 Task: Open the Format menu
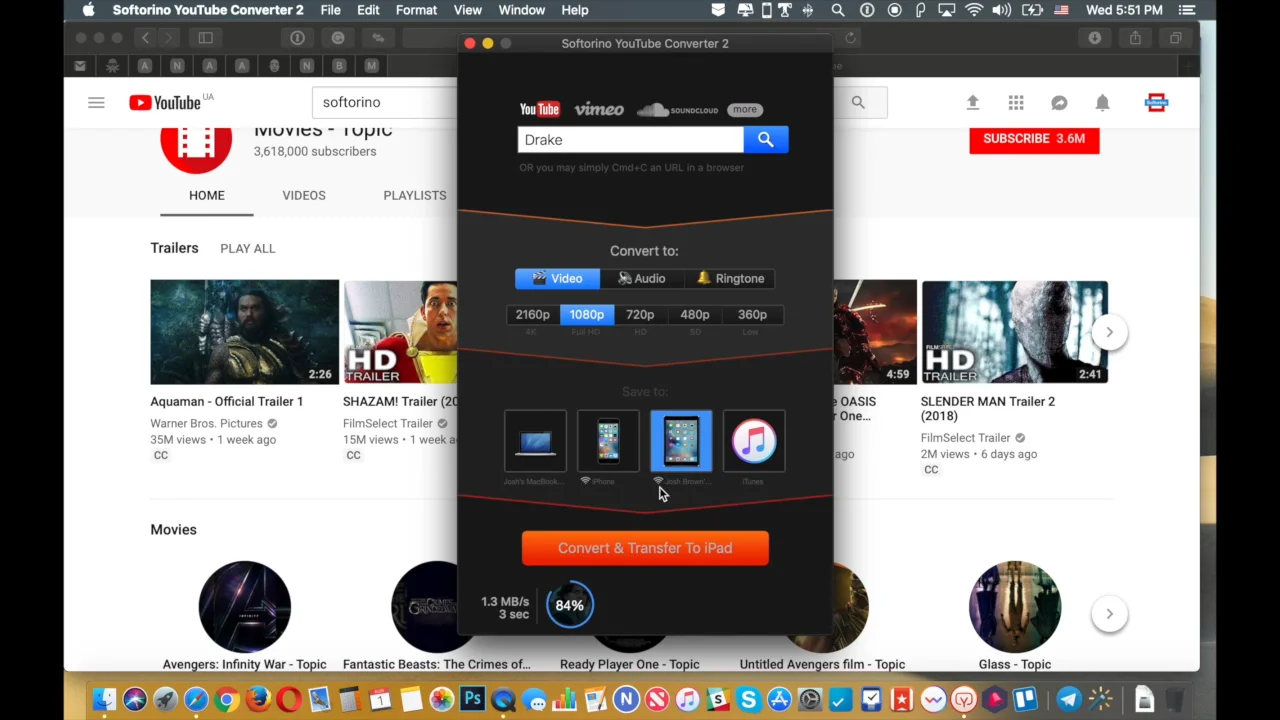(416, 10)
